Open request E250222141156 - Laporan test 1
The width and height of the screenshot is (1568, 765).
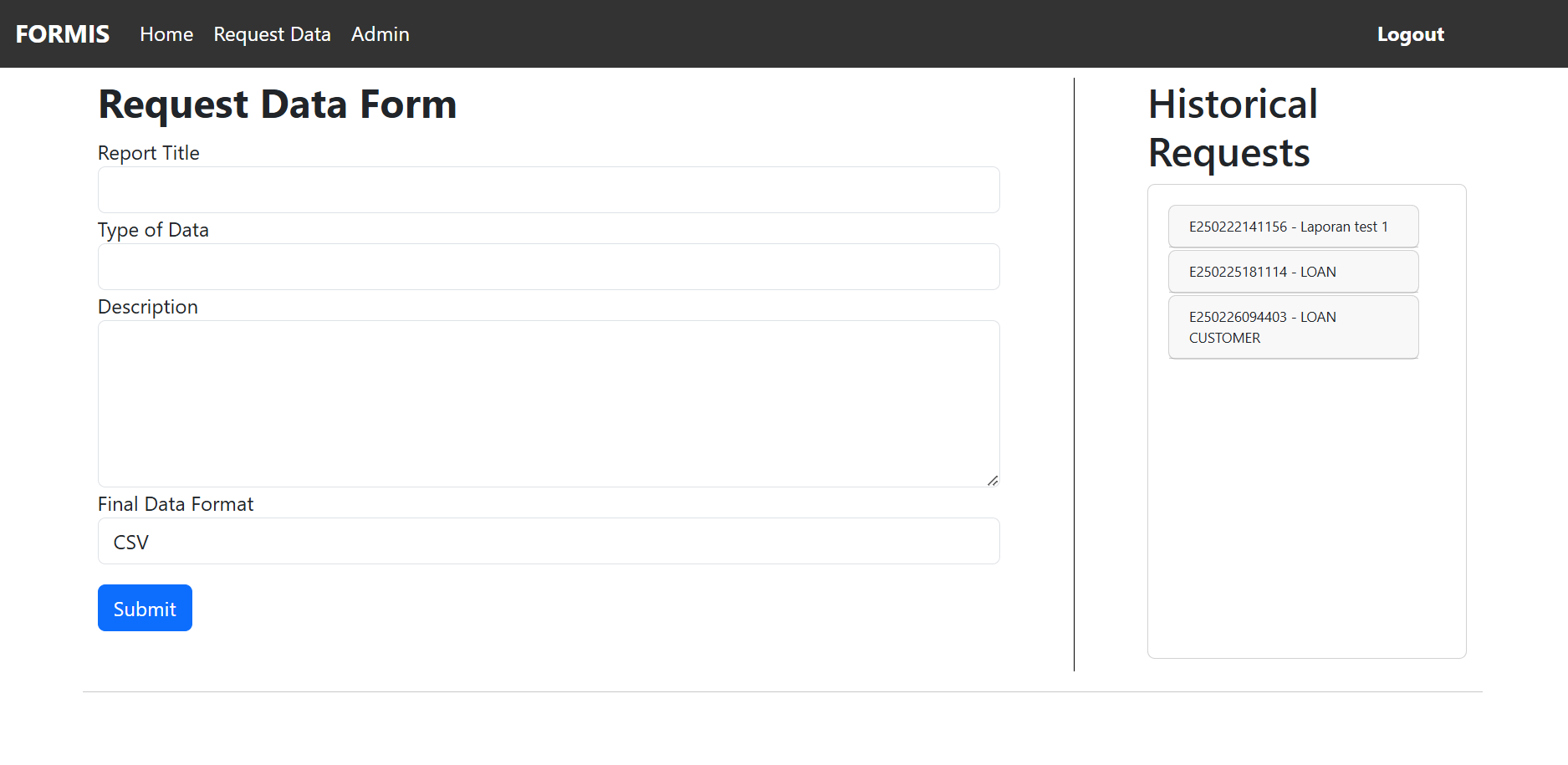point(1292,226)
